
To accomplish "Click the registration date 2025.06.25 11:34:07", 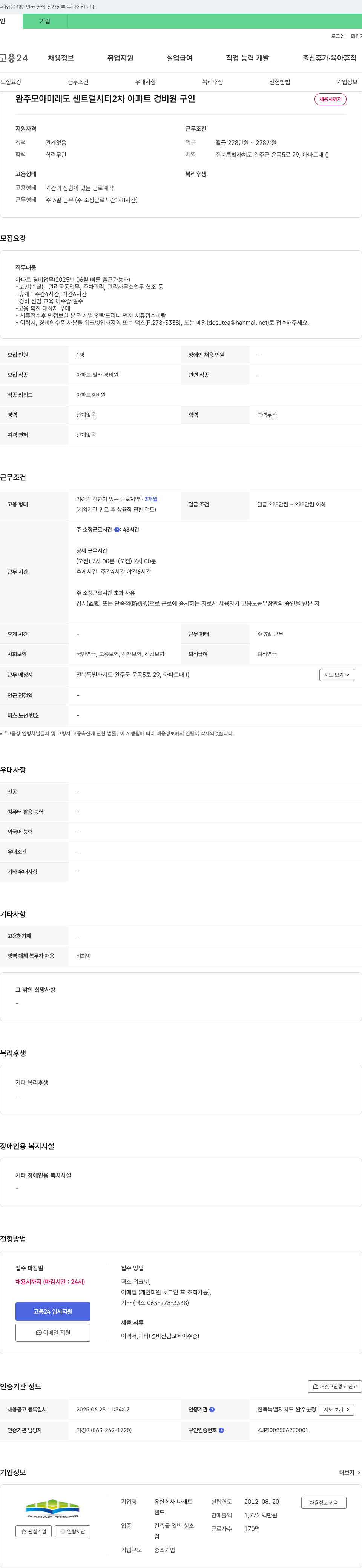I will (103, 1410).
